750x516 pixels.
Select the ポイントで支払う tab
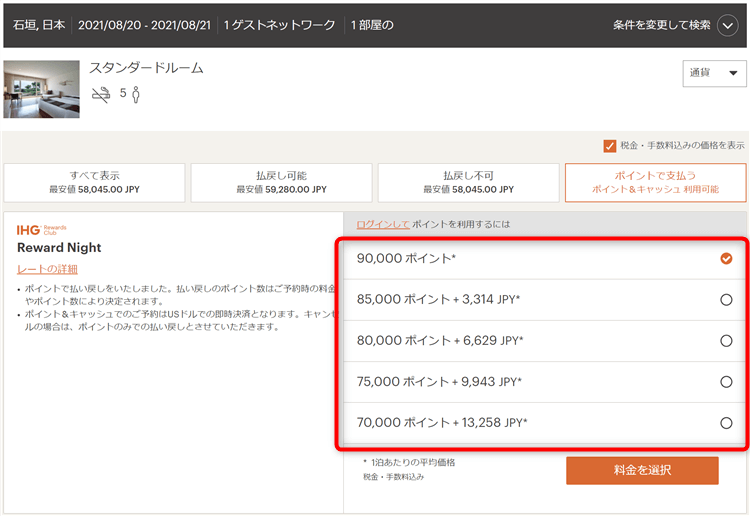click(655, 182)
